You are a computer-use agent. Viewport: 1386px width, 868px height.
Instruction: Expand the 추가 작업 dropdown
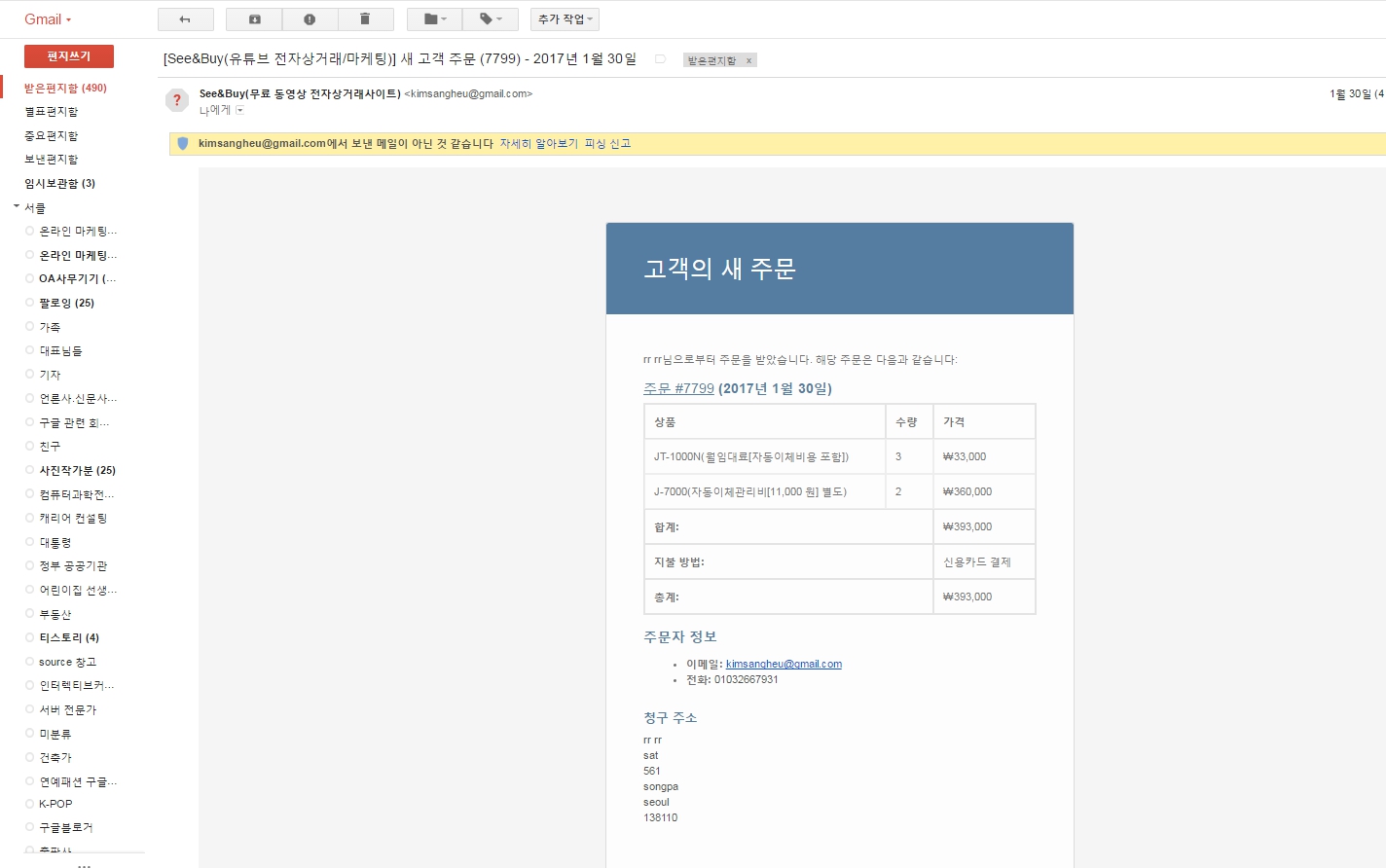565,19
